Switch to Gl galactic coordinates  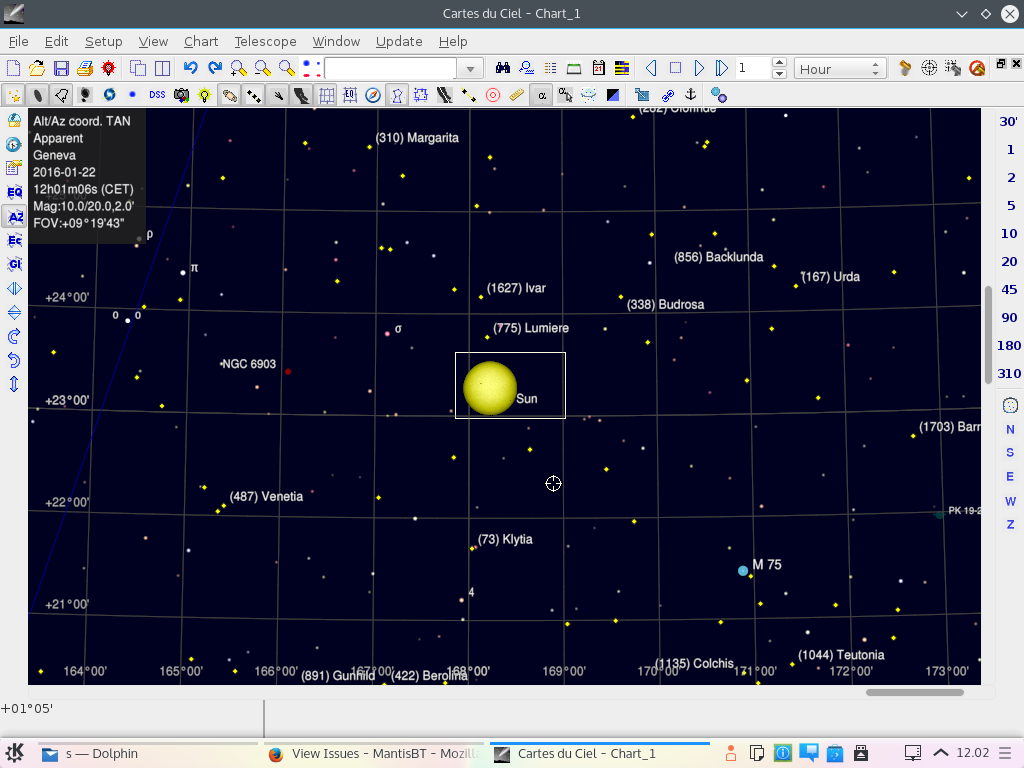tap(14, 264)
